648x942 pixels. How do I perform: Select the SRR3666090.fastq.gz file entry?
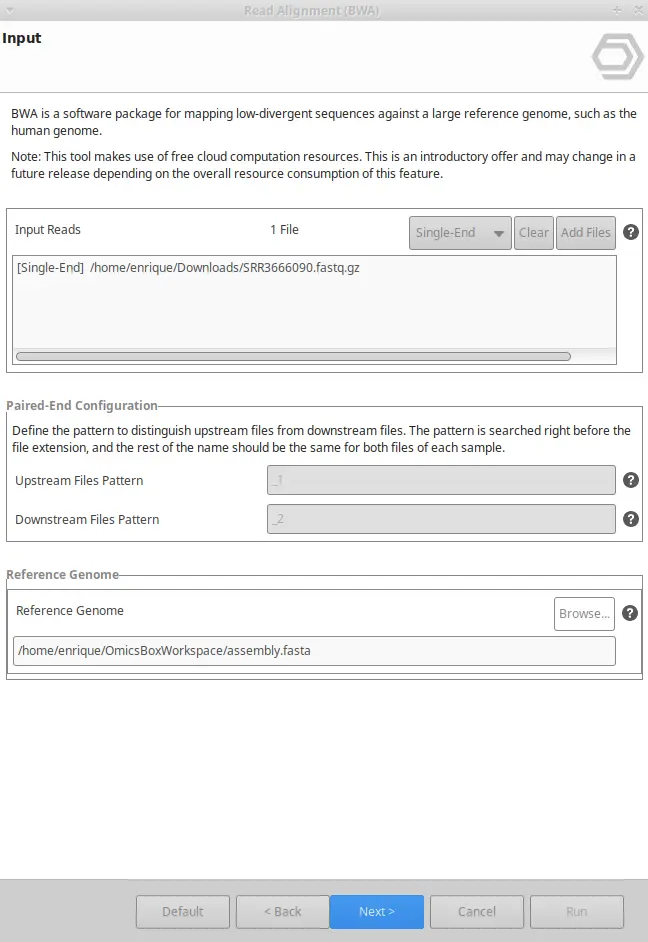point(188,268)
